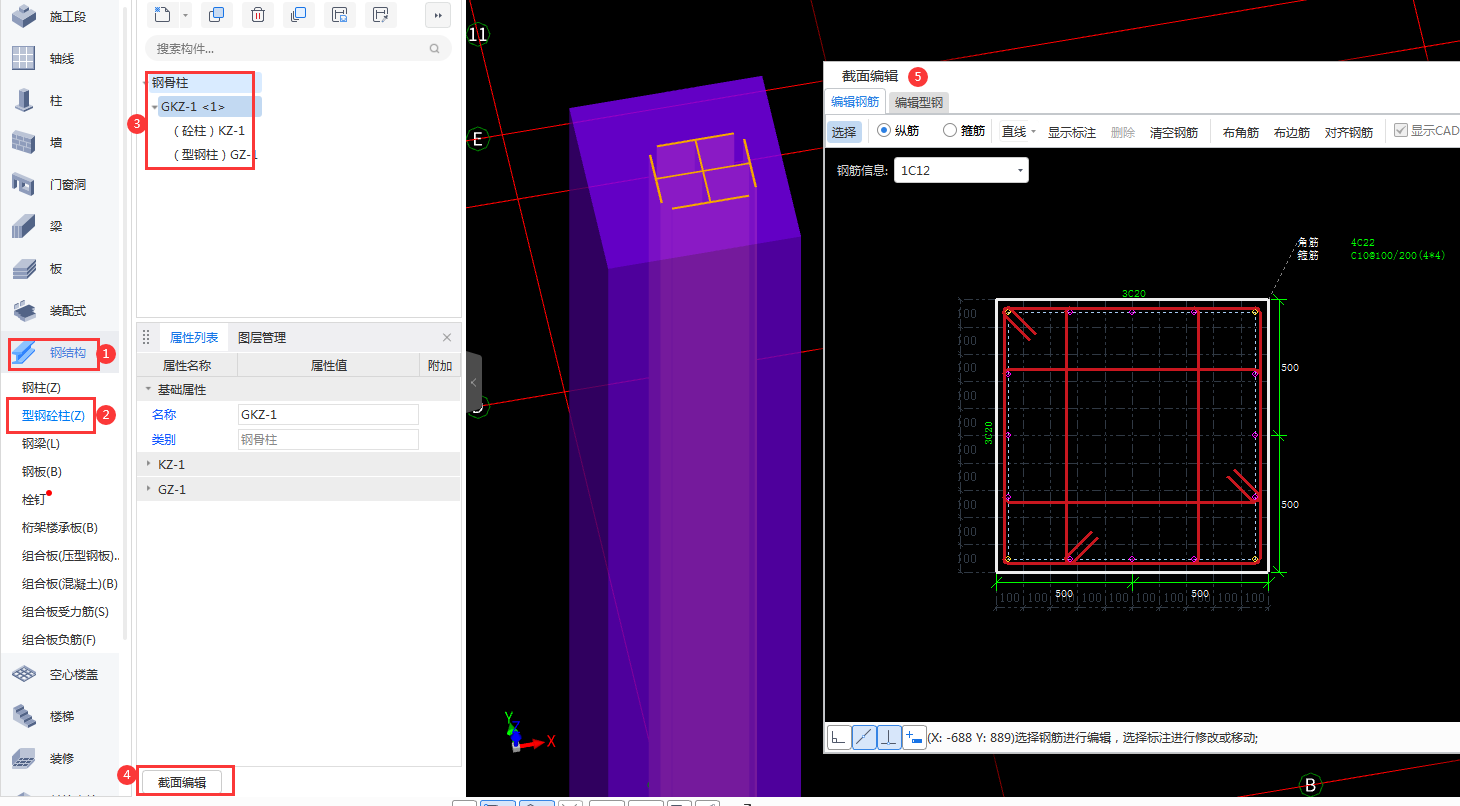Click the 截面编辑 button at bottom
The height and width of the screenshot is (806, 1460).
click(x=182, y=783)
